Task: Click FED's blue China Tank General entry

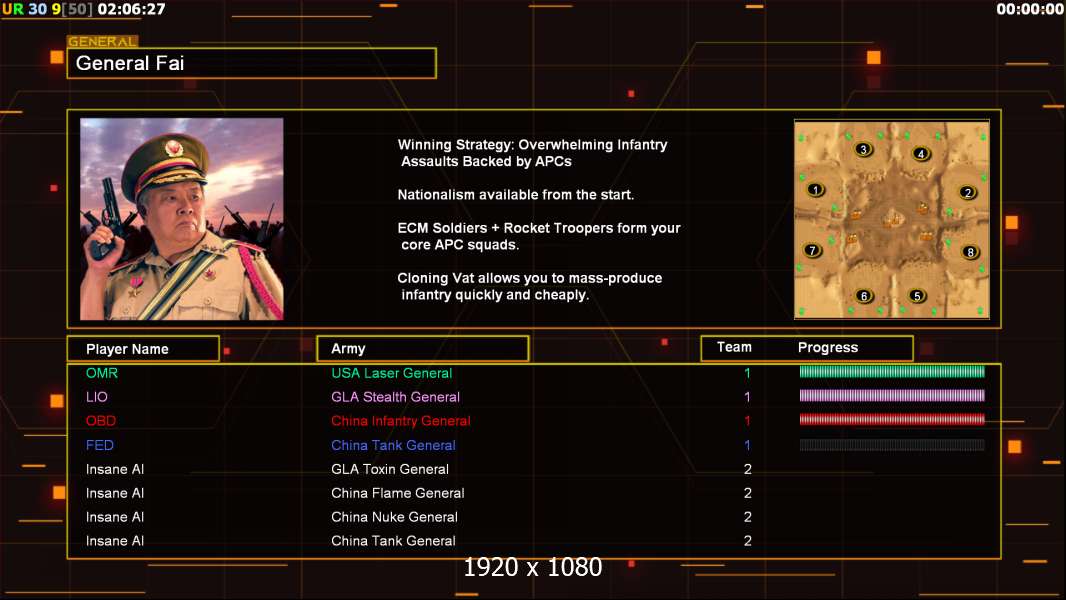Action: (x=394, y=445)
